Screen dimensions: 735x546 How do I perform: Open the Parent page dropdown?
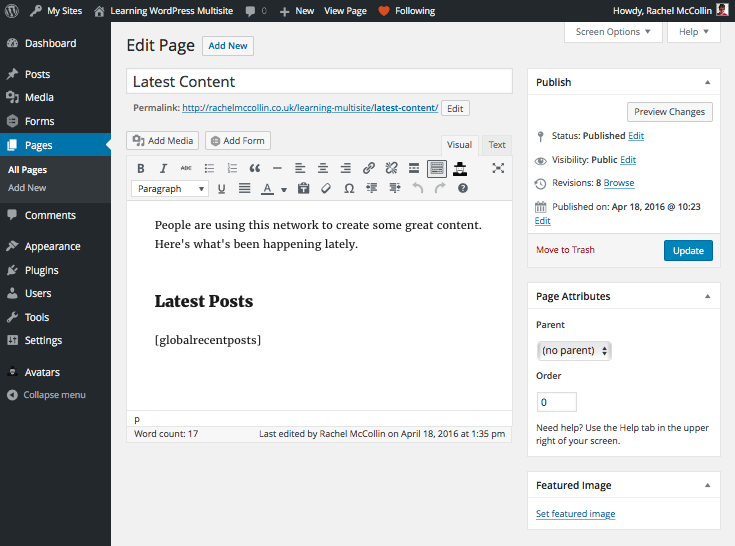[x=574, y=351]
